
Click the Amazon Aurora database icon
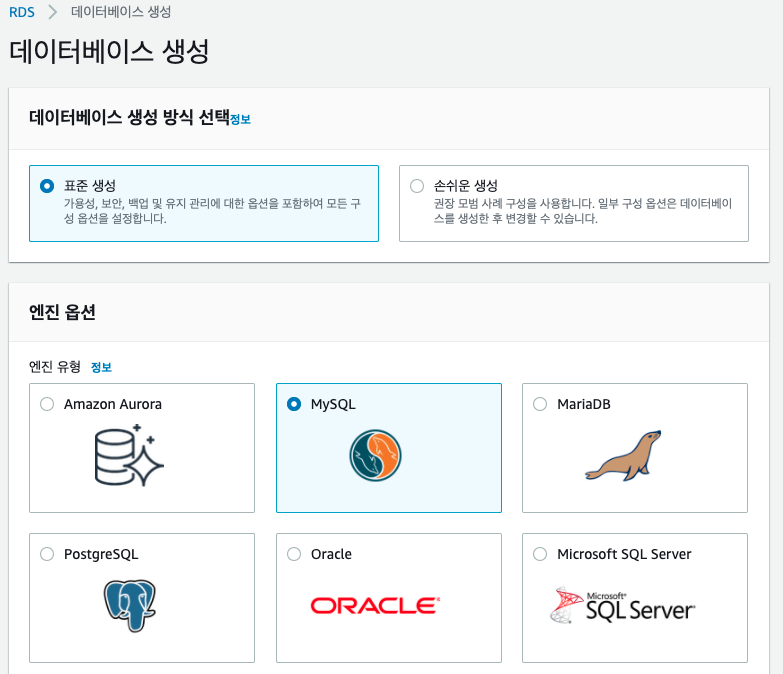129,455
